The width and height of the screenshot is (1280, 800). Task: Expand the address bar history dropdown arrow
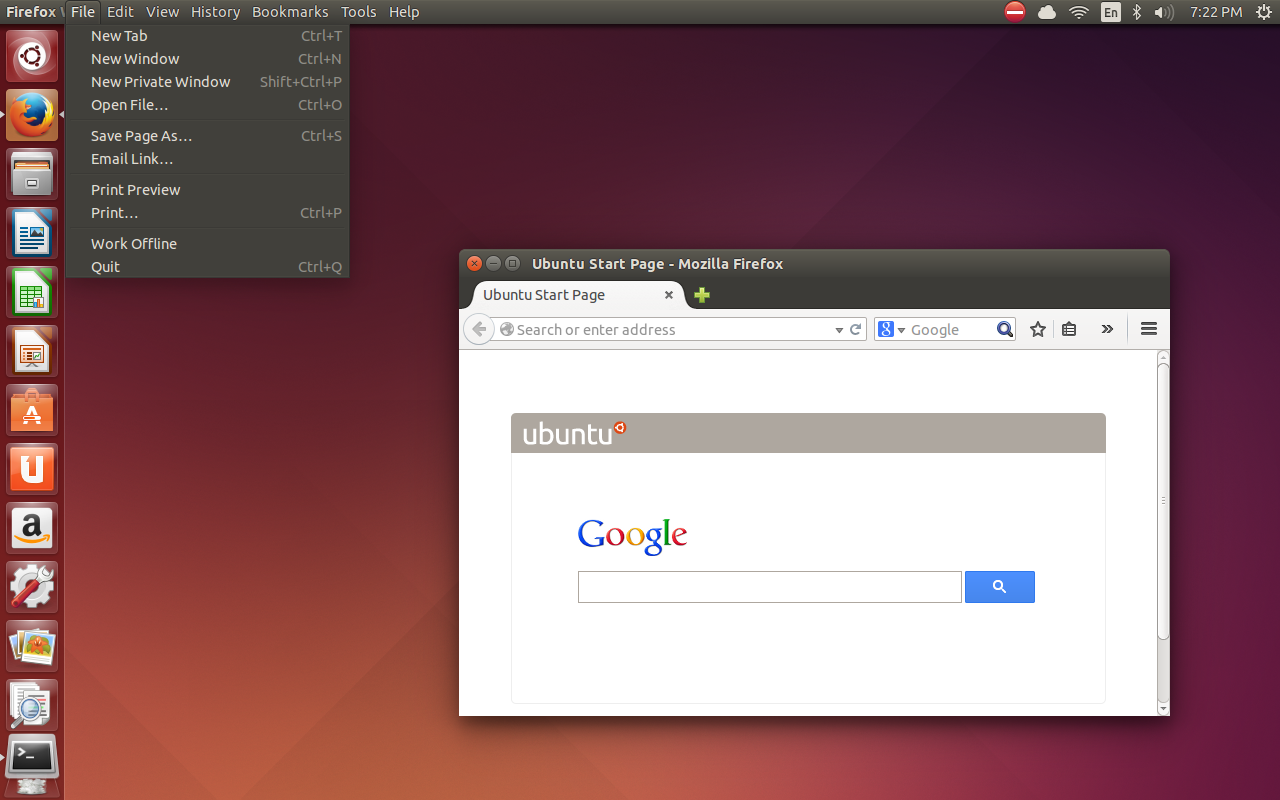pos(839,330)
